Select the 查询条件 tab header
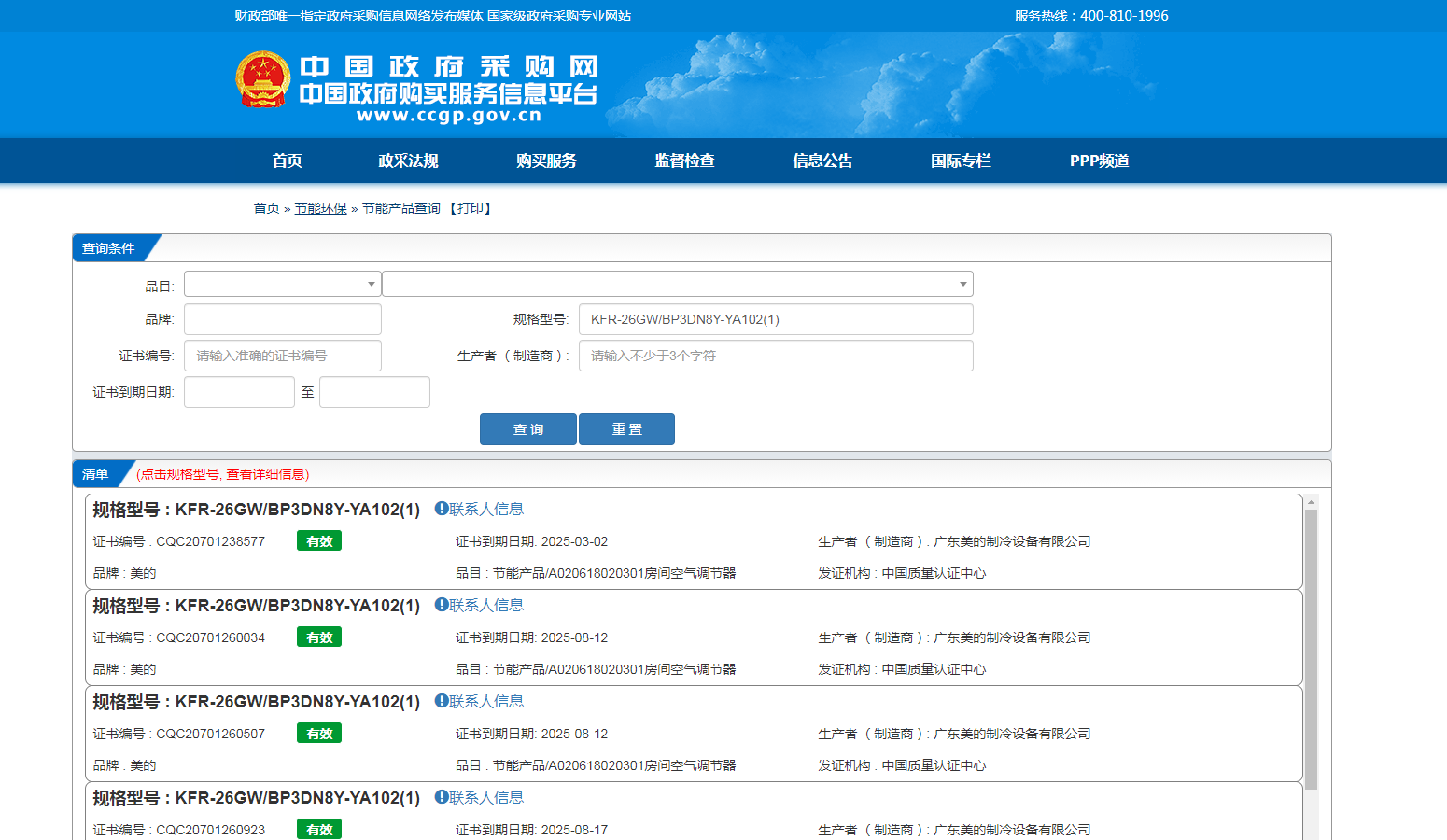Viewport: 1447px width, 840px height. click(x=108, y=248)
